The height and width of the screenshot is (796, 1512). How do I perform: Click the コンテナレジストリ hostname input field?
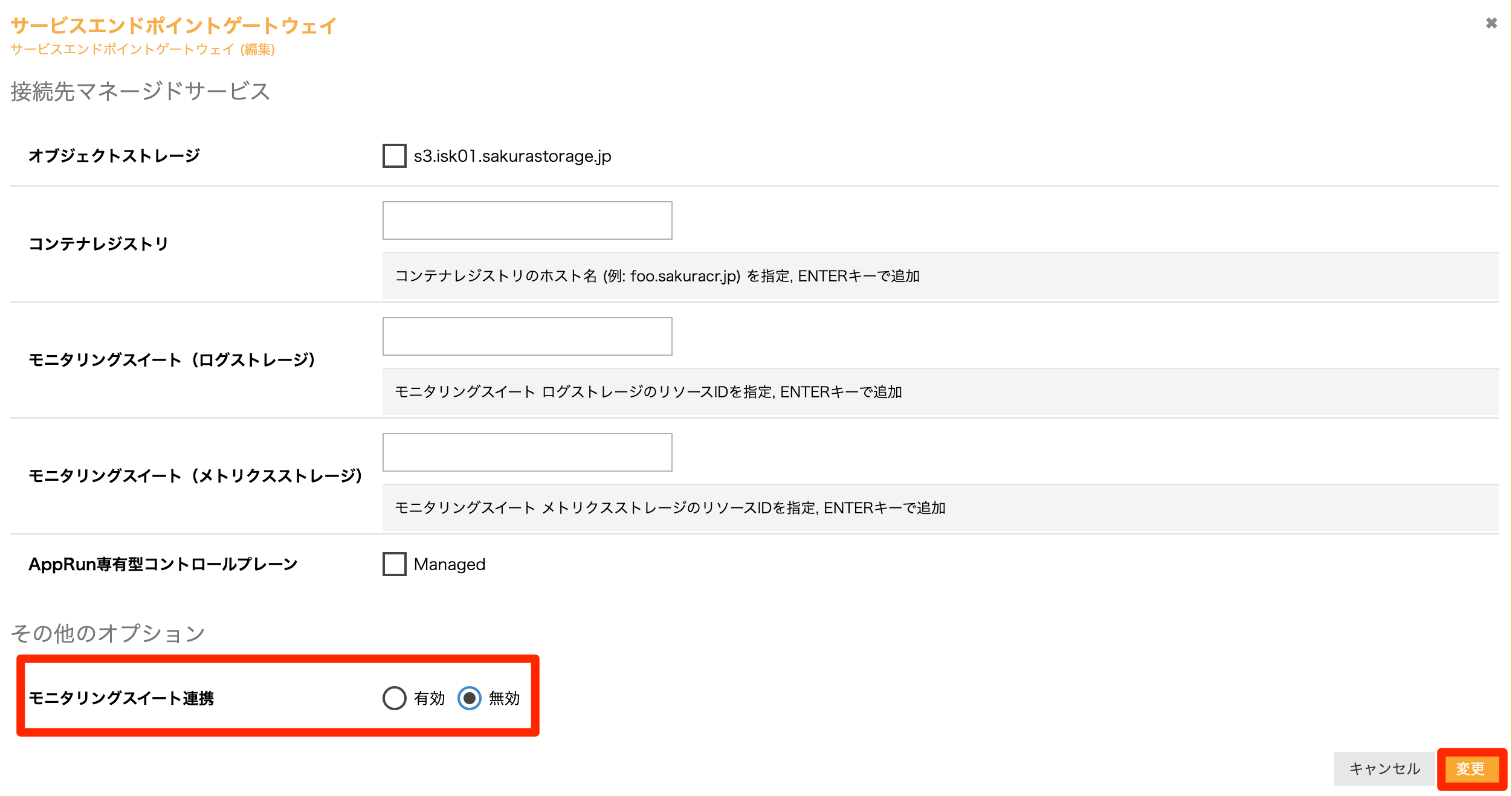[x=527, y=220]
